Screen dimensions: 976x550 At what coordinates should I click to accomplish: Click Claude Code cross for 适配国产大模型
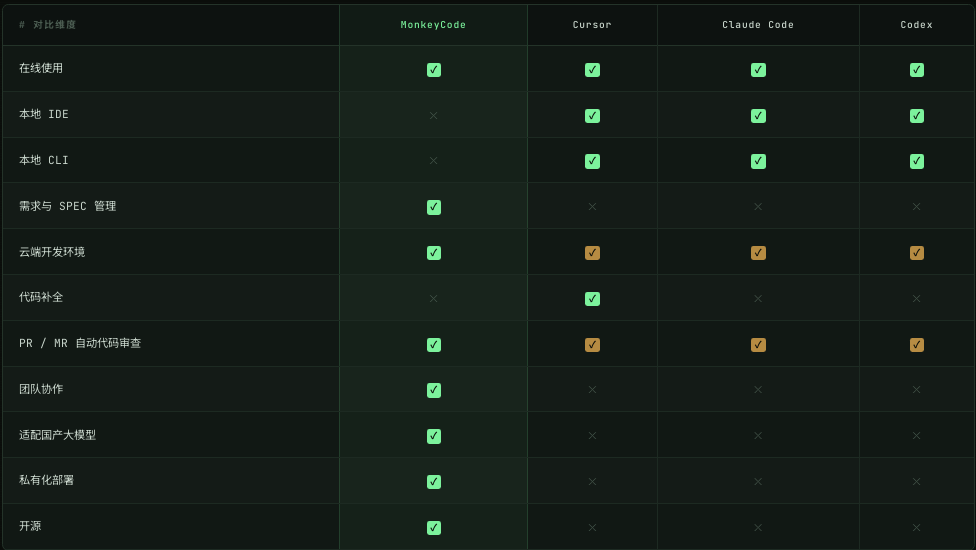click(758, 436)
